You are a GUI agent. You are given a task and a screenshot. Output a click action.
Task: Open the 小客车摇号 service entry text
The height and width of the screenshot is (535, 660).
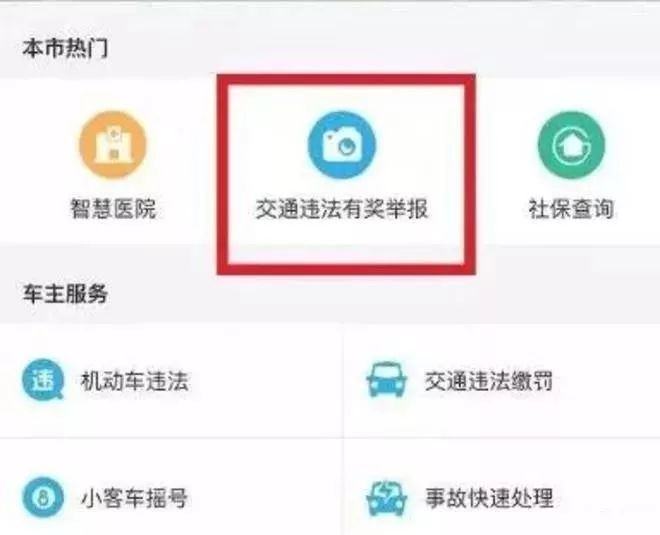(134, 498)
